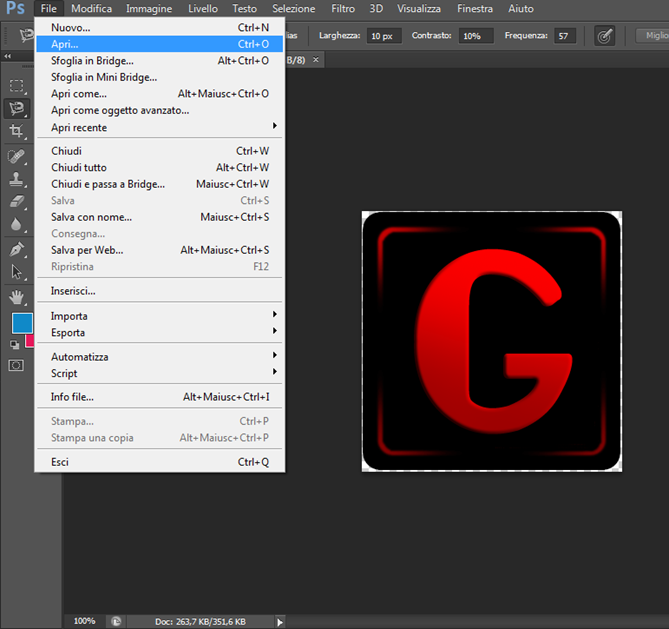The width and height of the screenshot is (669, 629).
Task: Choose Apri come oggetto avanzato...
Action: [x=159, y=110]
